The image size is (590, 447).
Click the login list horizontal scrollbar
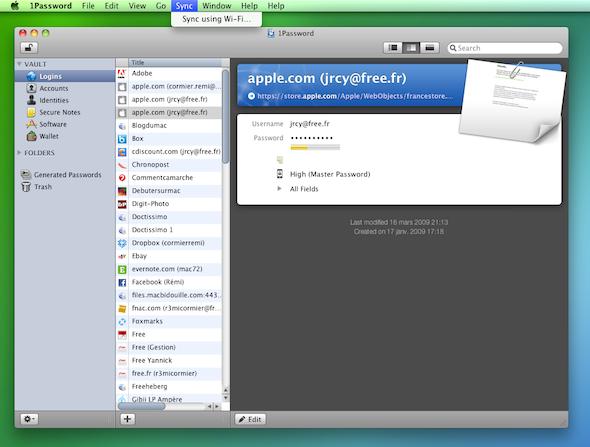pos(141,406)
